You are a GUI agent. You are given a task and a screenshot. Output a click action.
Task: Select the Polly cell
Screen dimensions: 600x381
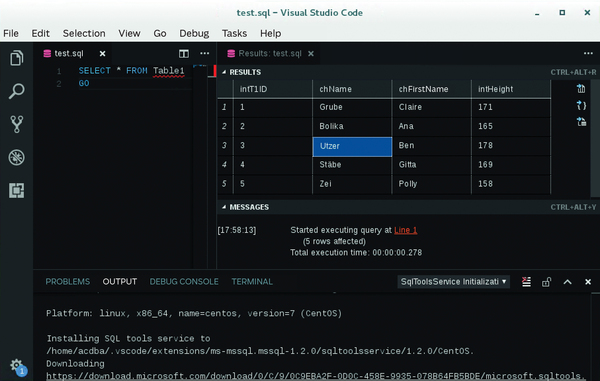tap(432, 184)
